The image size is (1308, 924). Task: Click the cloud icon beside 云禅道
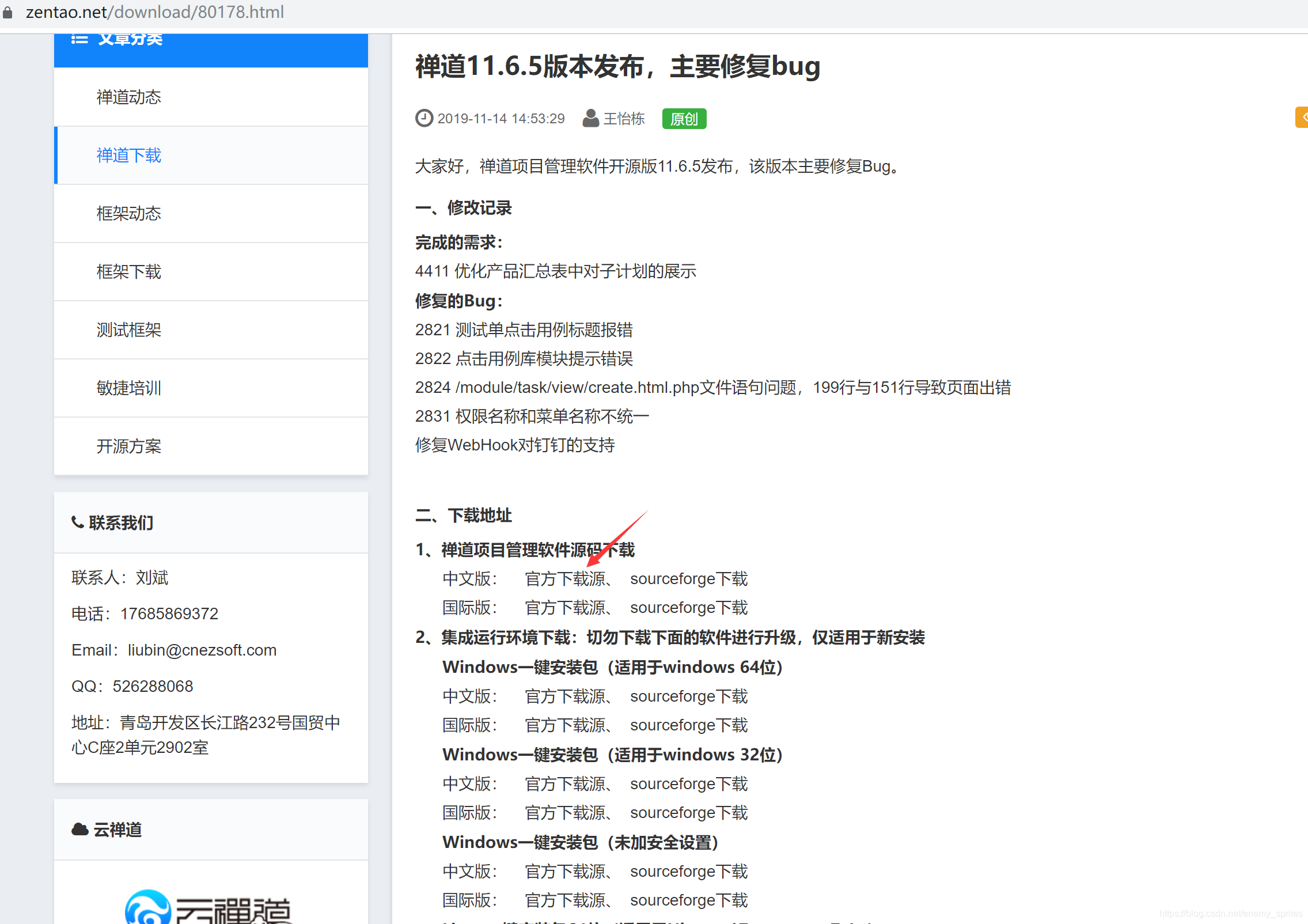point(79,830)
